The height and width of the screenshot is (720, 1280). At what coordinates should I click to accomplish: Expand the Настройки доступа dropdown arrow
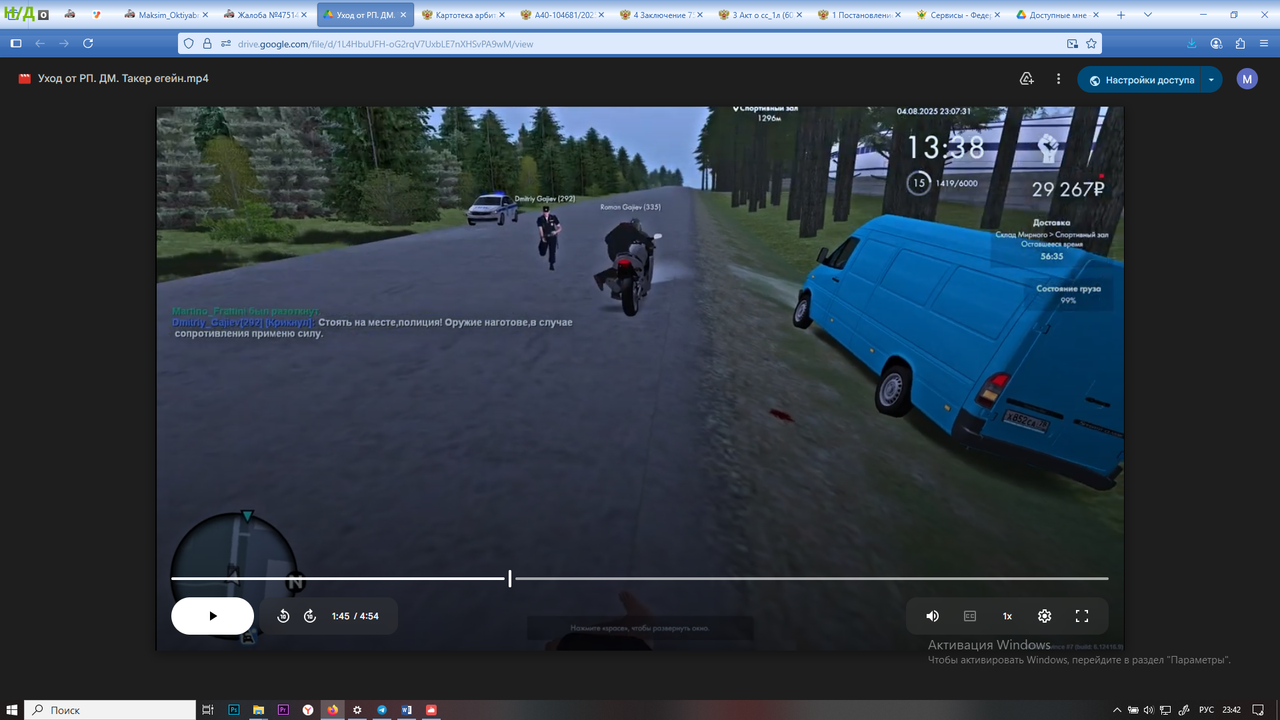click(1211, 80)
